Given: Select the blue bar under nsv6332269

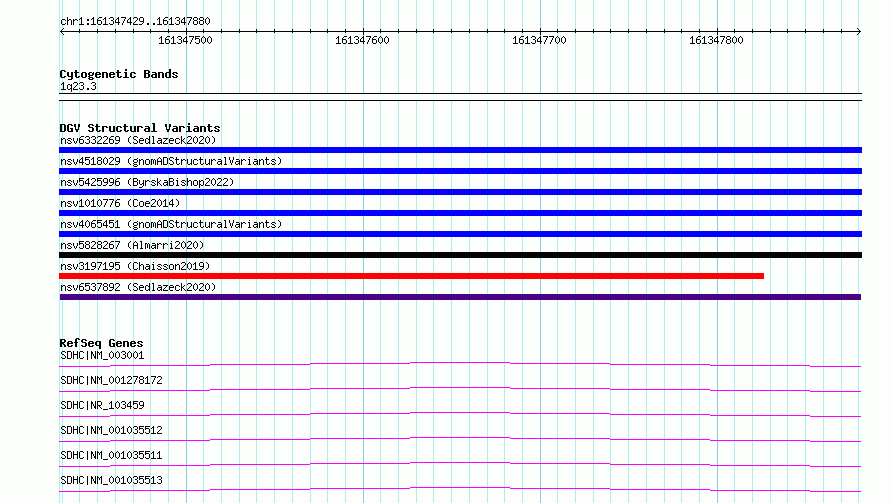Looking at the screenshot, I should click(460, 150).
